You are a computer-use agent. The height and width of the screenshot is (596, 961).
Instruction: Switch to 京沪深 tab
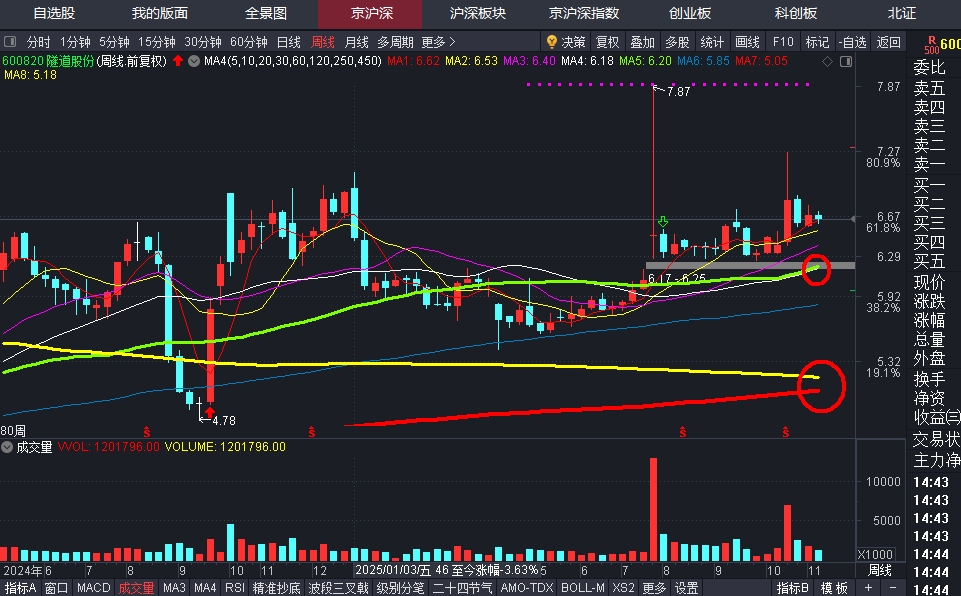point(371,13)
